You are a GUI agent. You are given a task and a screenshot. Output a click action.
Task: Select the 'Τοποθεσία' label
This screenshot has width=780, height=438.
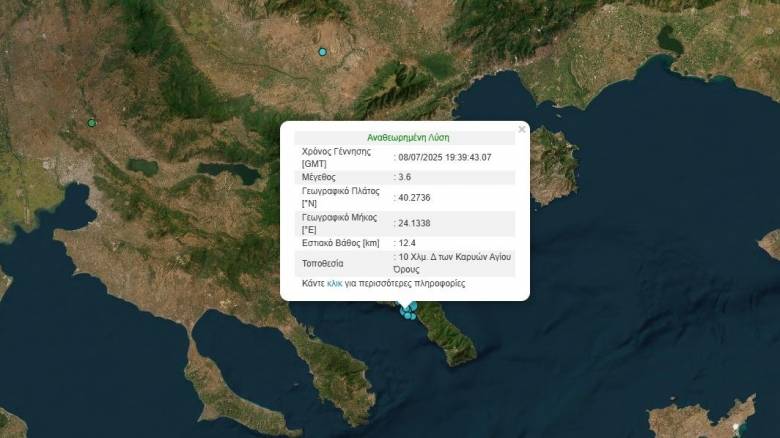coord(322,264)
